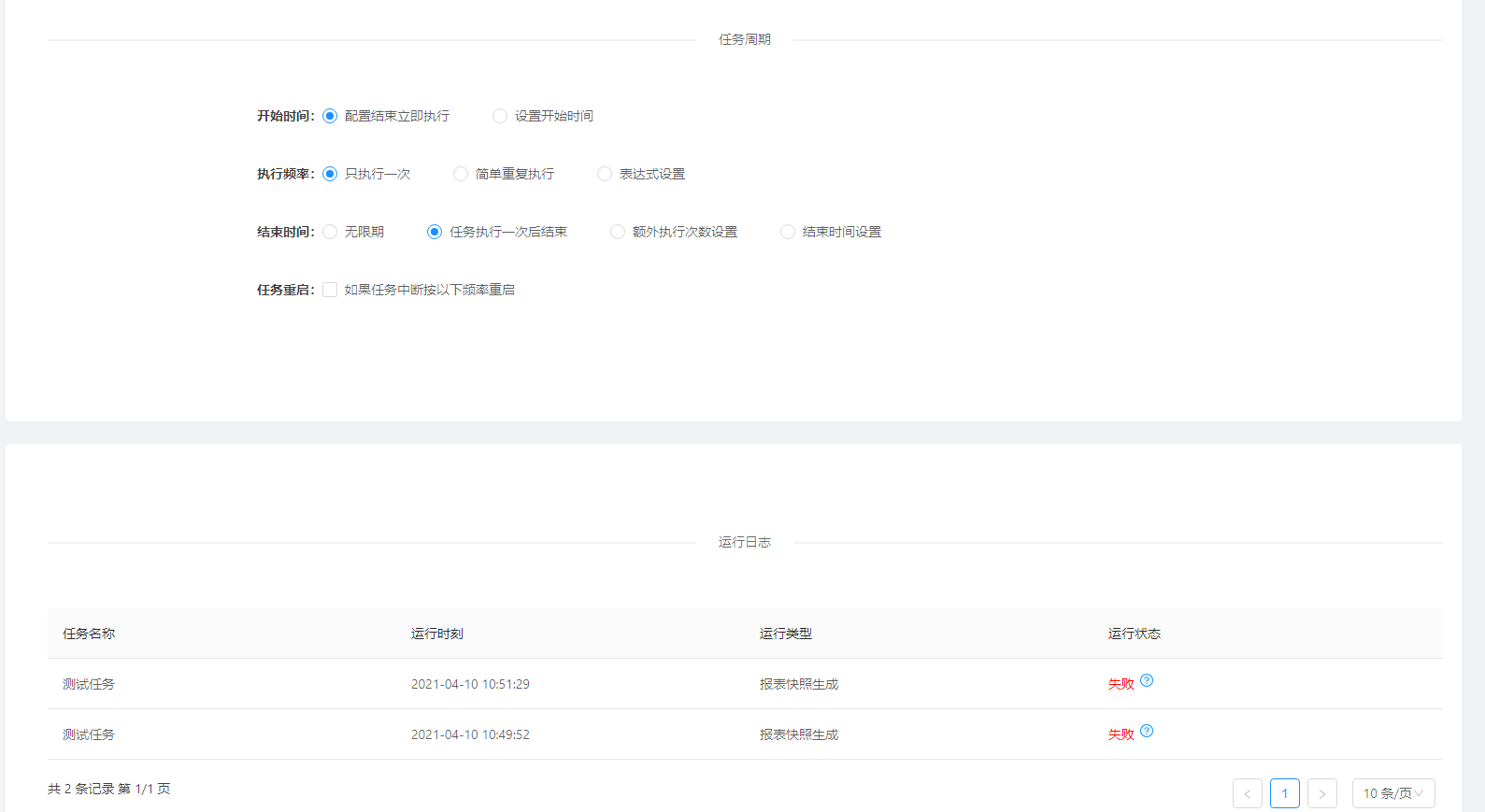Viewport: 1485px width, 812px height.
Task: Click help icon beside 失败 for 10:49:52 run
Action: [x=1147, y=731]
